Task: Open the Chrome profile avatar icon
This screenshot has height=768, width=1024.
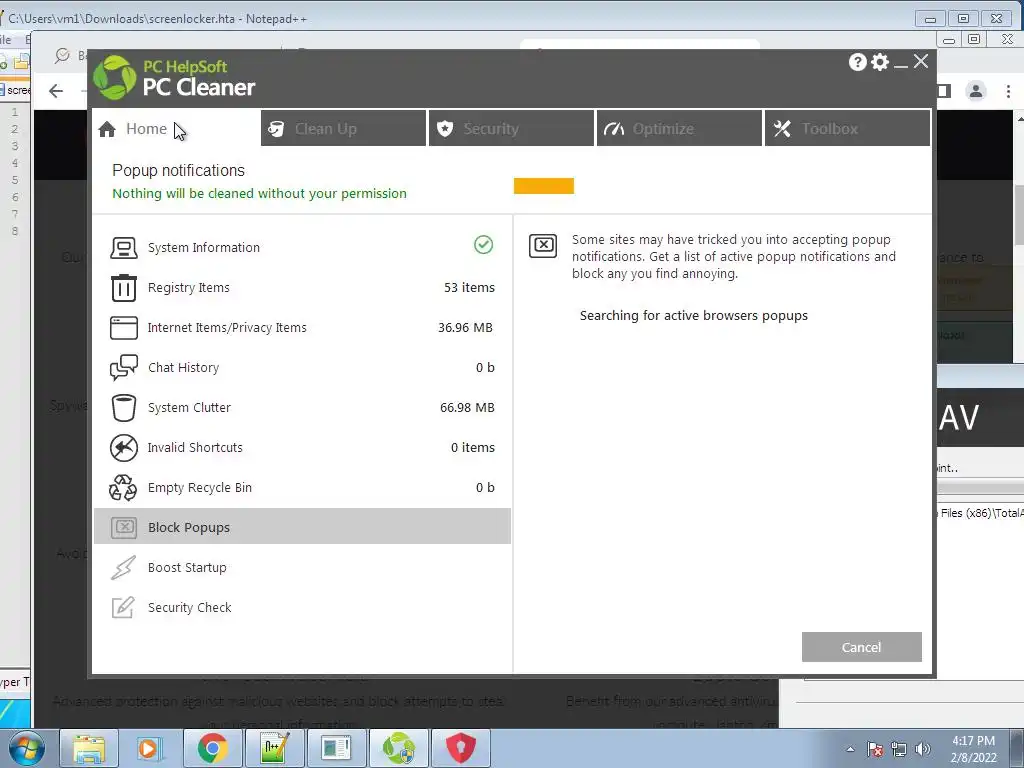Action: 976,91
